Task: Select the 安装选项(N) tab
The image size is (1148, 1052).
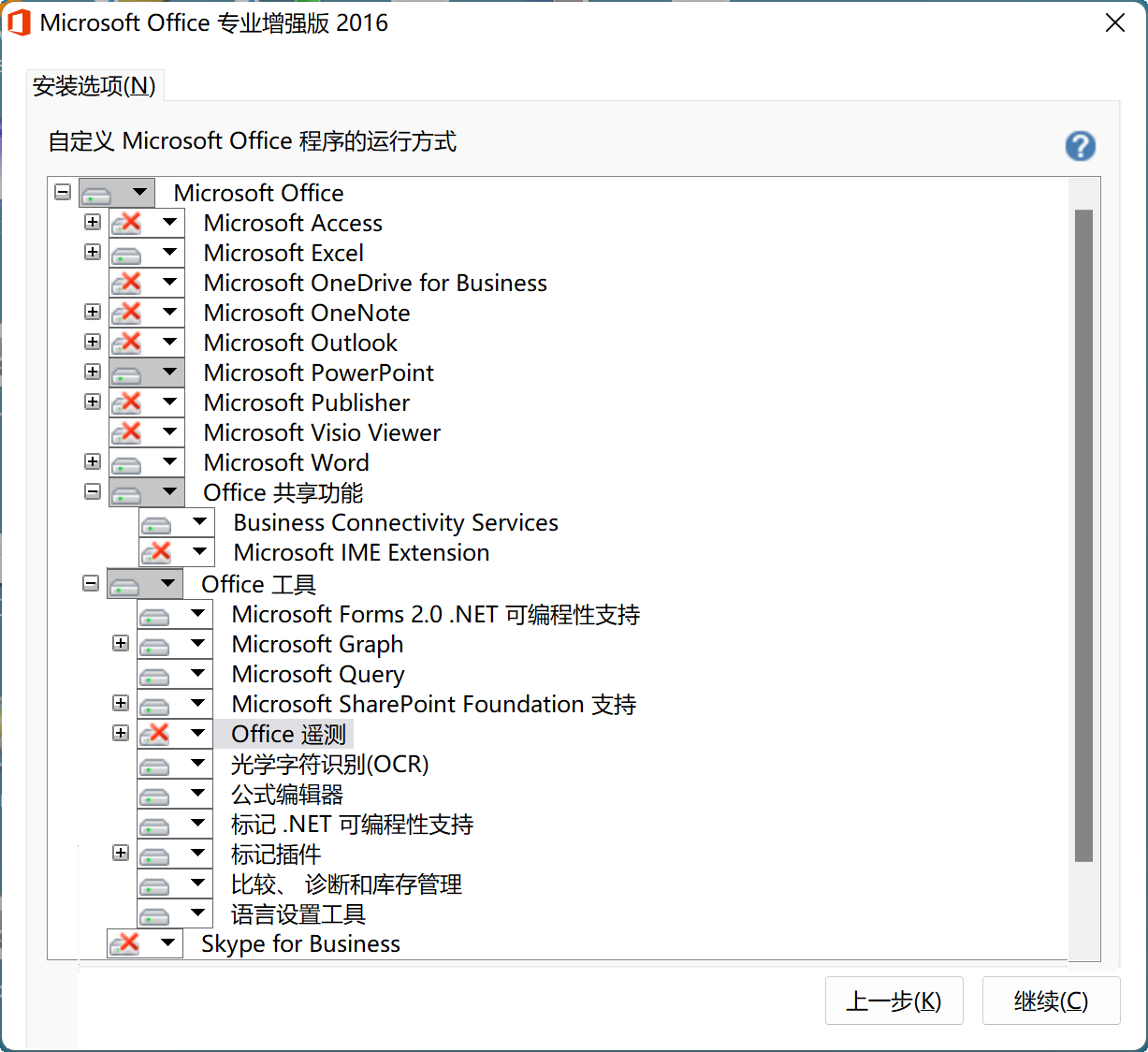Action: pos(94,86)
